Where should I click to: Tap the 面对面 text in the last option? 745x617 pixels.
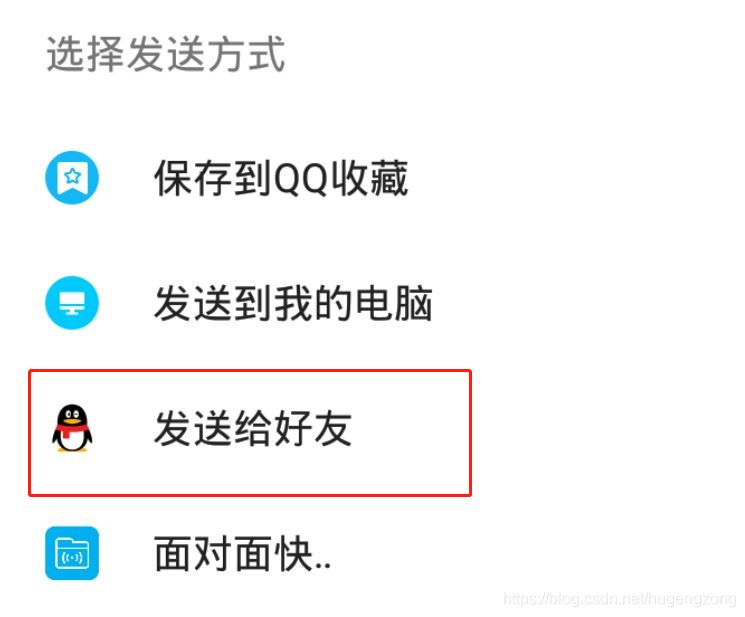[x=214, y=553]
